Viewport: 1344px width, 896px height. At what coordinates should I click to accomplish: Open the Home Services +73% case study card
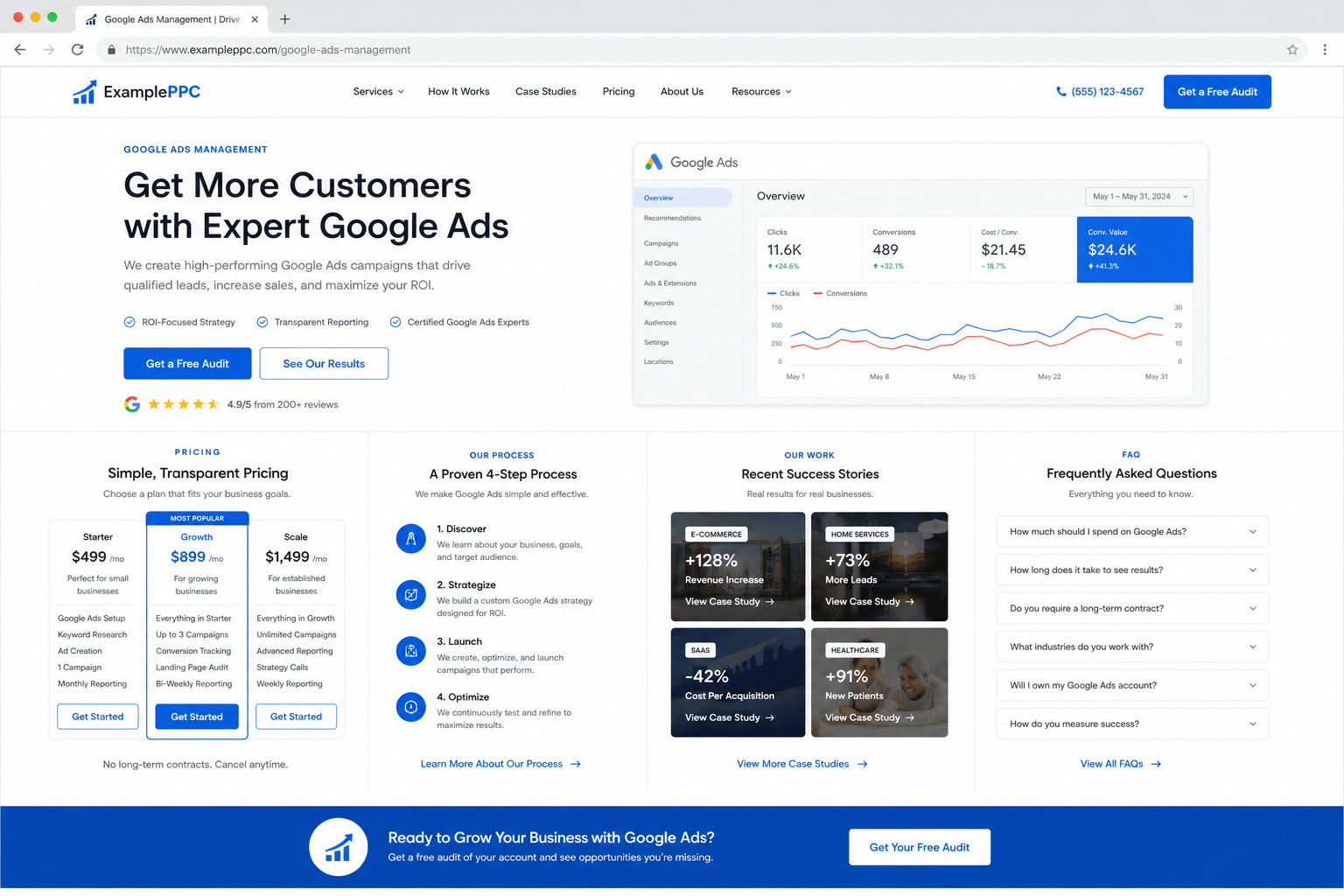(879, 567)
